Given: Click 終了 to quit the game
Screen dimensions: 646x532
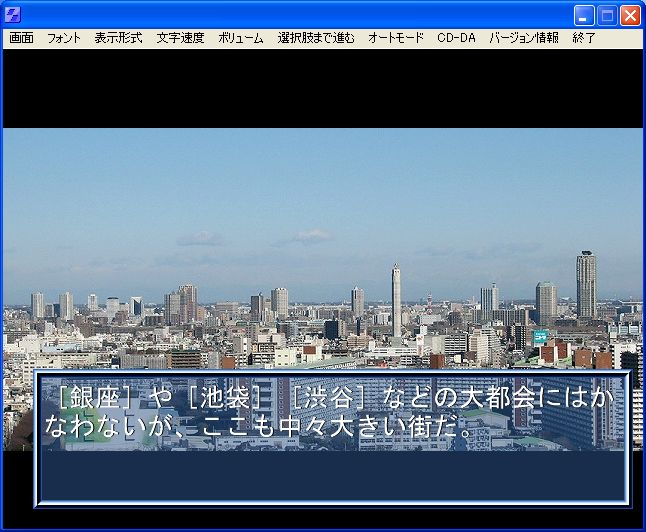Looking at the screenshot, I should tap(584, 38).
